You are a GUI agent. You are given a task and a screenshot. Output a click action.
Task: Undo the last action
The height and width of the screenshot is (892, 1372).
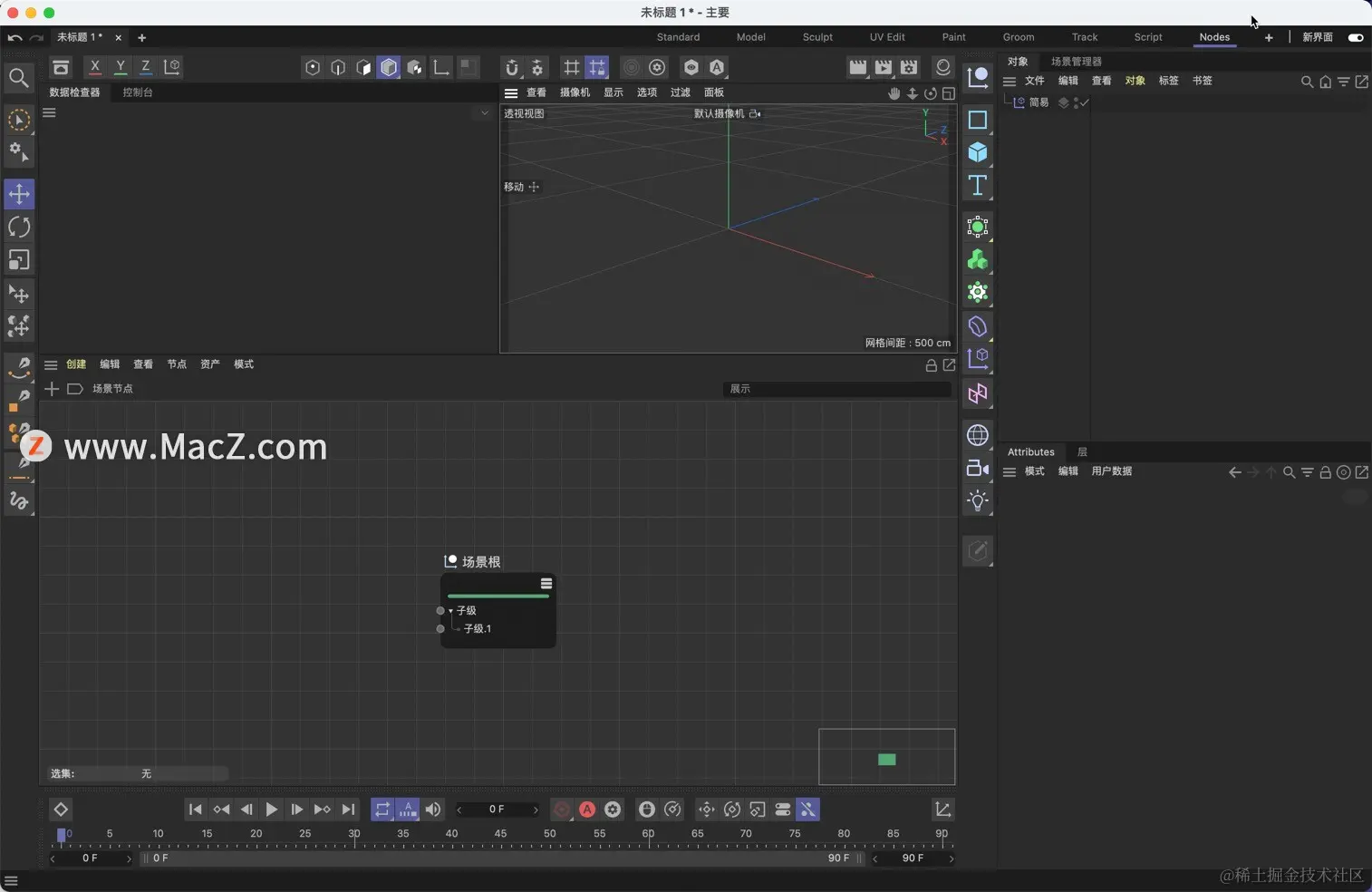(x=14, y=38)
